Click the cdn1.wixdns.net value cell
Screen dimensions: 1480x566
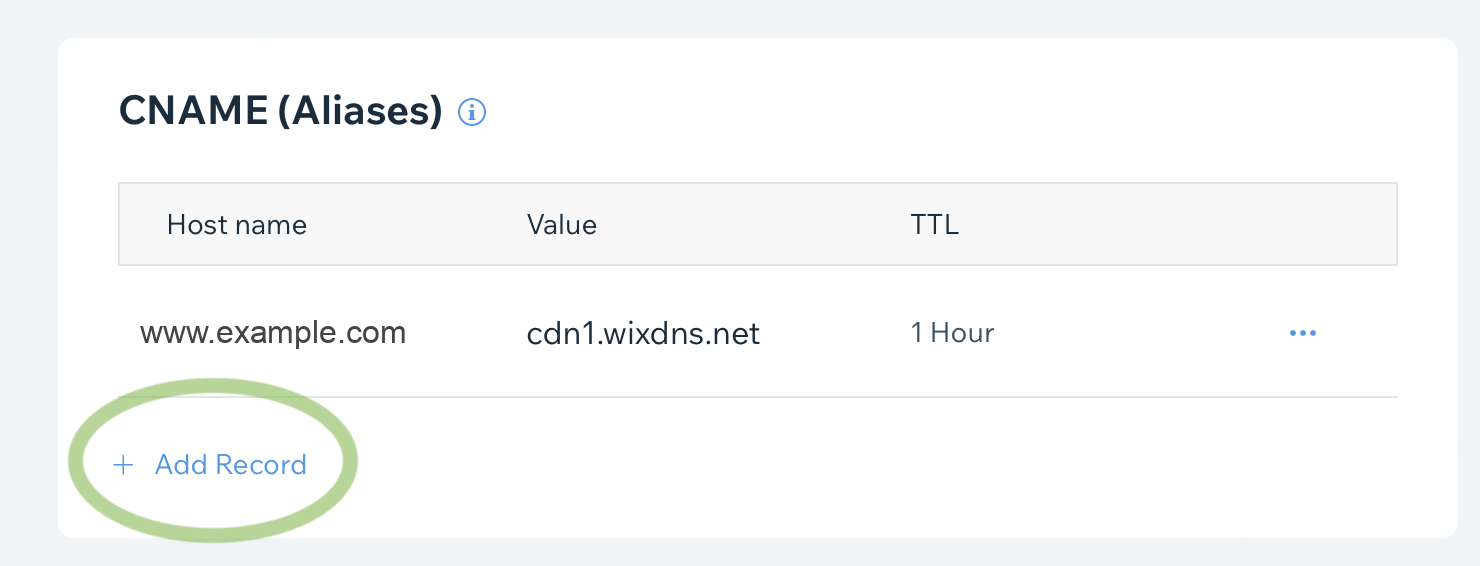click(643, 333)
